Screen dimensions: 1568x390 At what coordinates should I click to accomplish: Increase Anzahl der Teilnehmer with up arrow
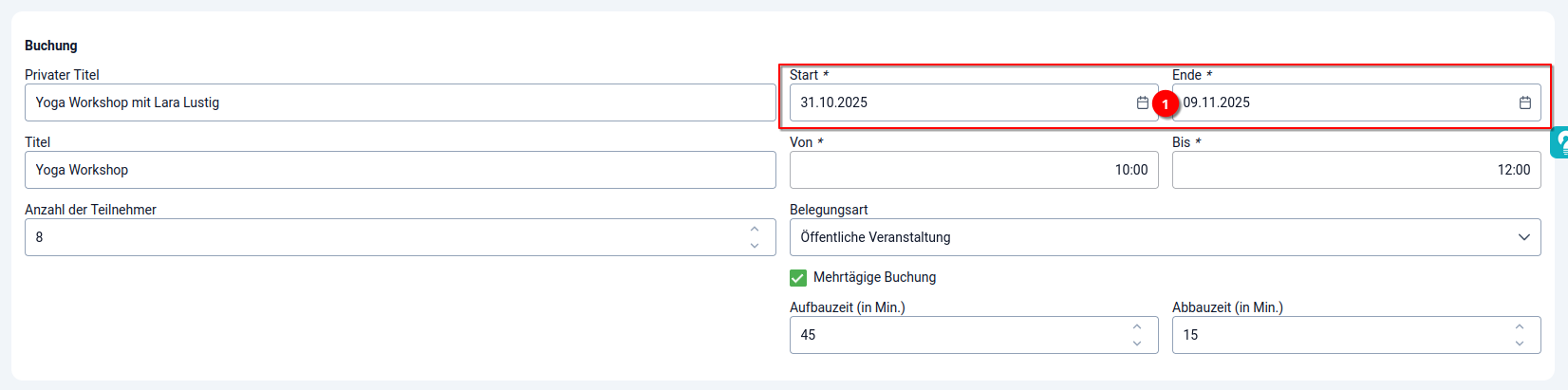755,229
